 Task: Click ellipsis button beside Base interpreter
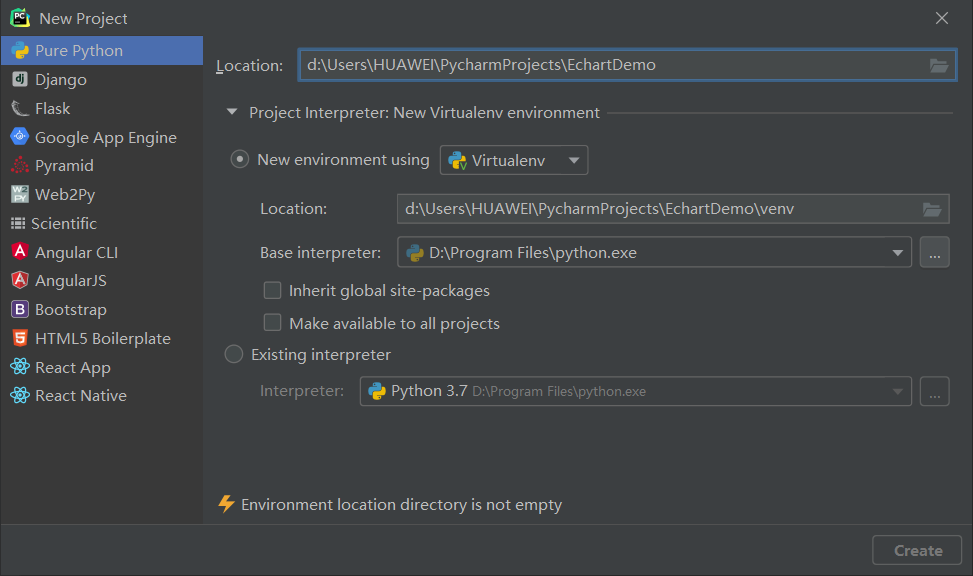click(935, 253)
